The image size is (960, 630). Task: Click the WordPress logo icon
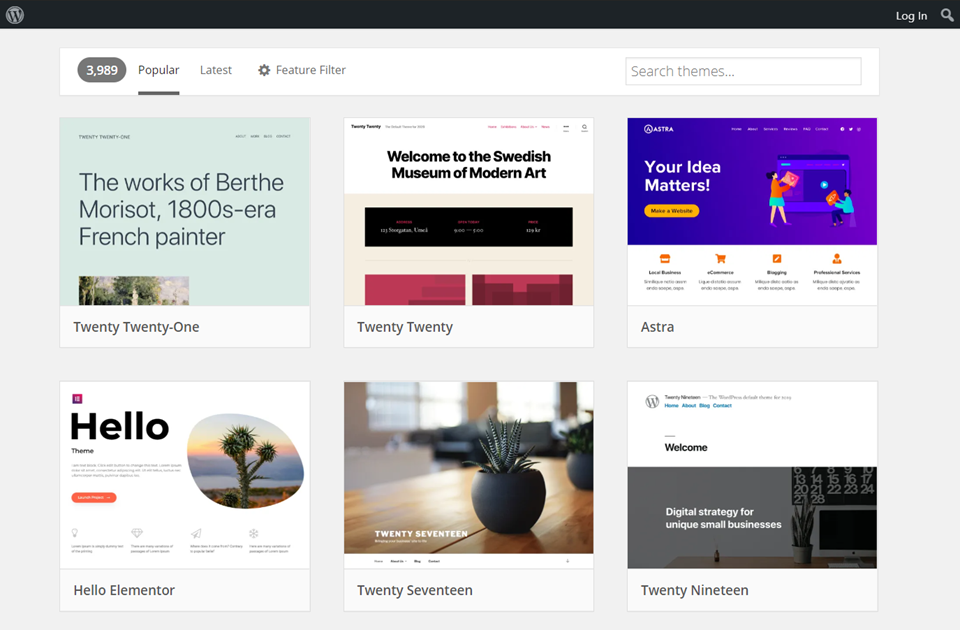coord(13,15)
